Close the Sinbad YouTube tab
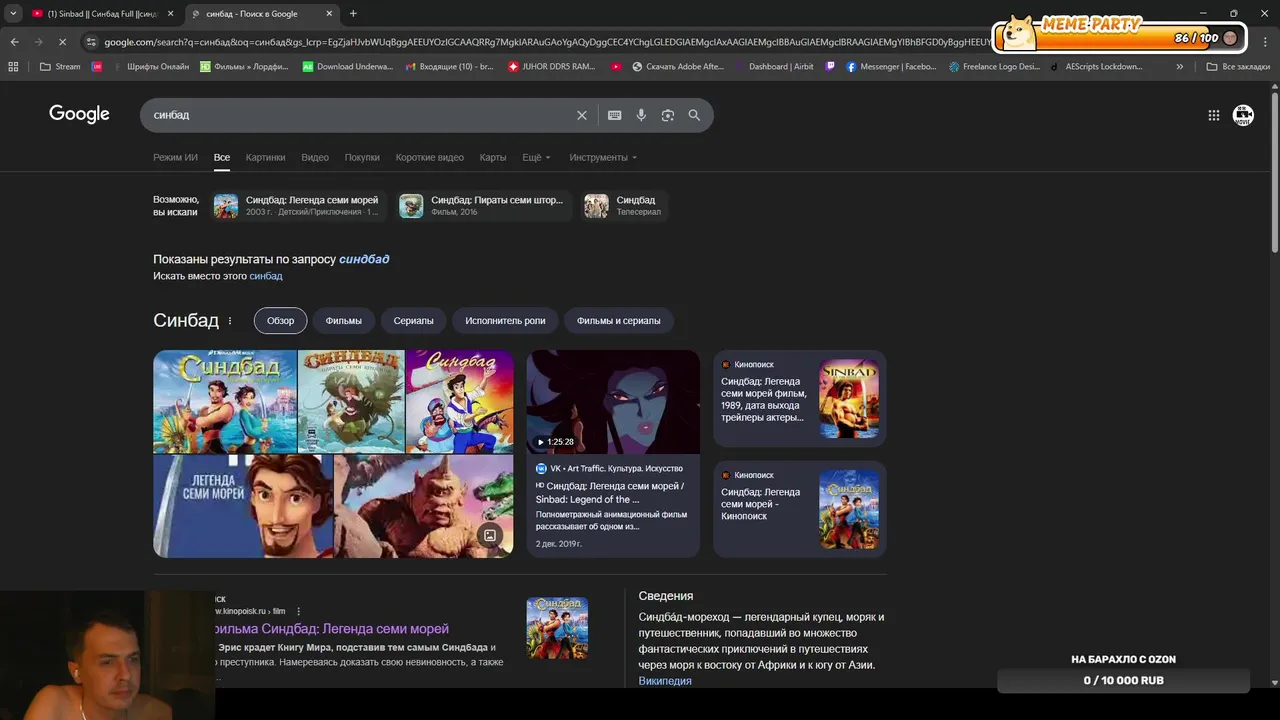This screenshot has width=1280, height=720. pyautogui.click(x=170, y=13)
